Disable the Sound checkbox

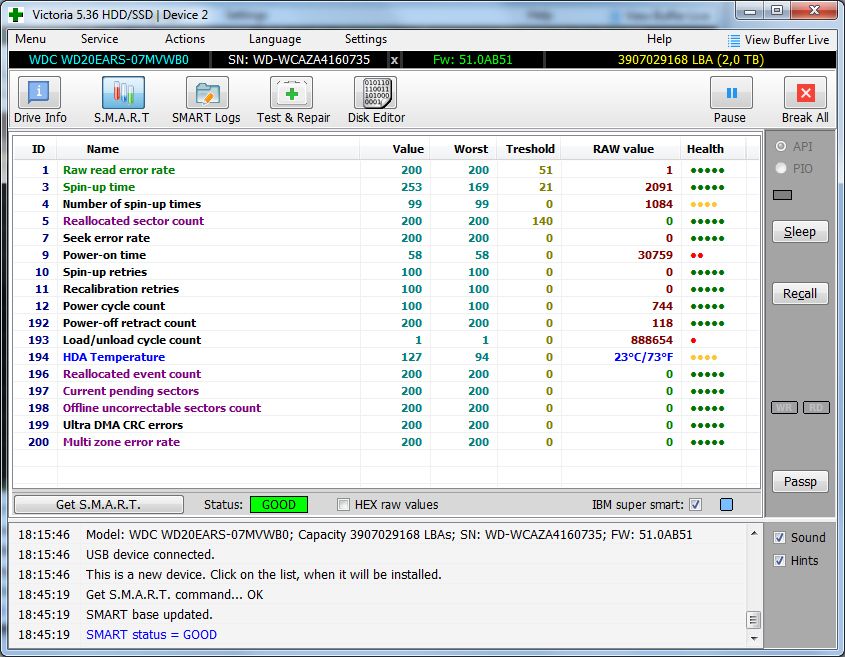(779, 537)
